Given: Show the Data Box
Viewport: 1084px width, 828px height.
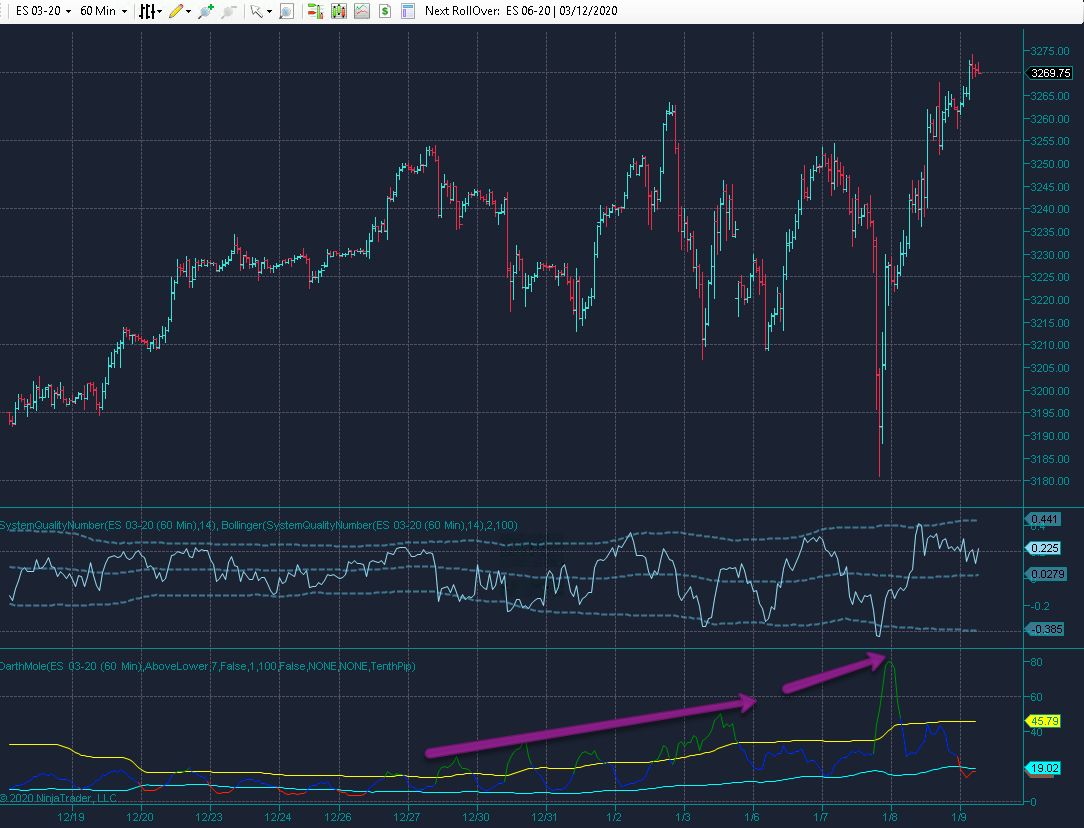Looking at the screenshot, I should point(287,12).
